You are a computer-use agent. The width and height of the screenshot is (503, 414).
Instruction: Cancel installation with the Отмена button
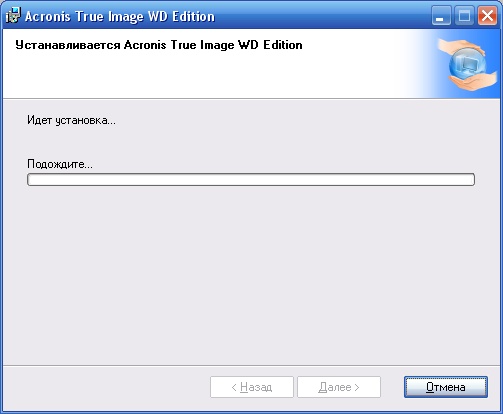pyautogui.click(x=446, y=387)
